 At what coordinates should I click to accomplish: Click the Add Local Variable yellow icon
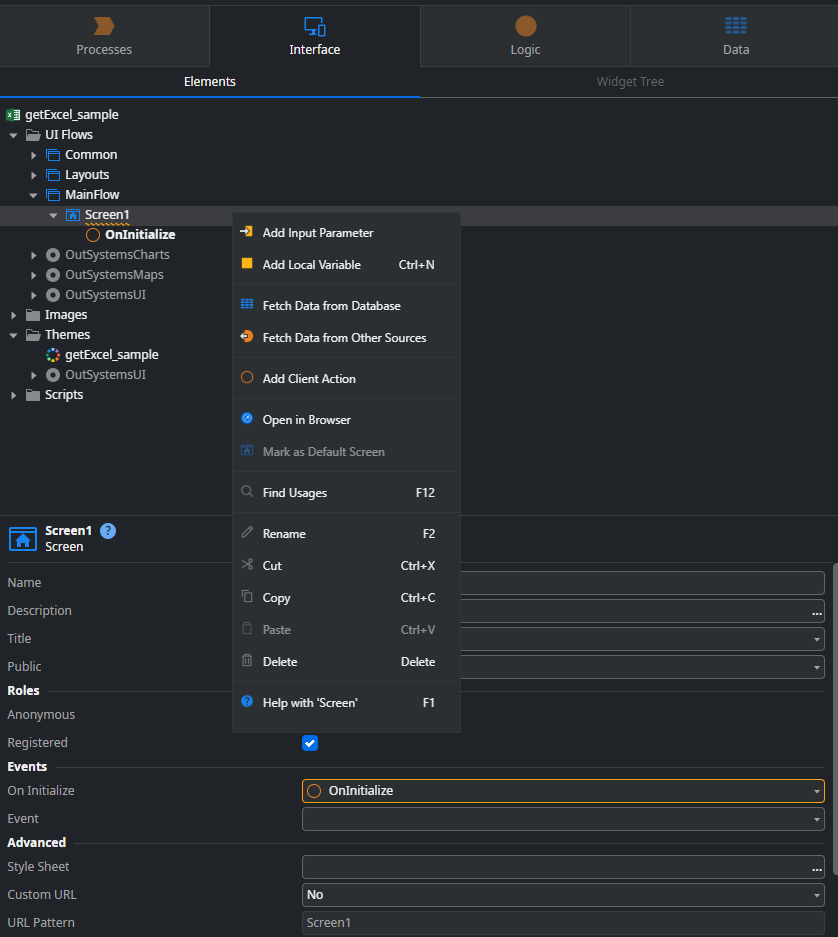click(x=246, y=264)
